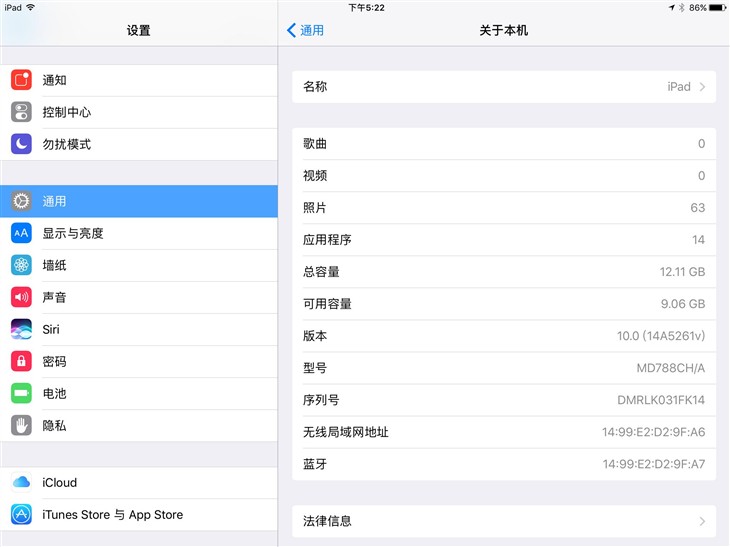
Task: Tap the 应用程序 count 14
Action: tap(698, 240)
